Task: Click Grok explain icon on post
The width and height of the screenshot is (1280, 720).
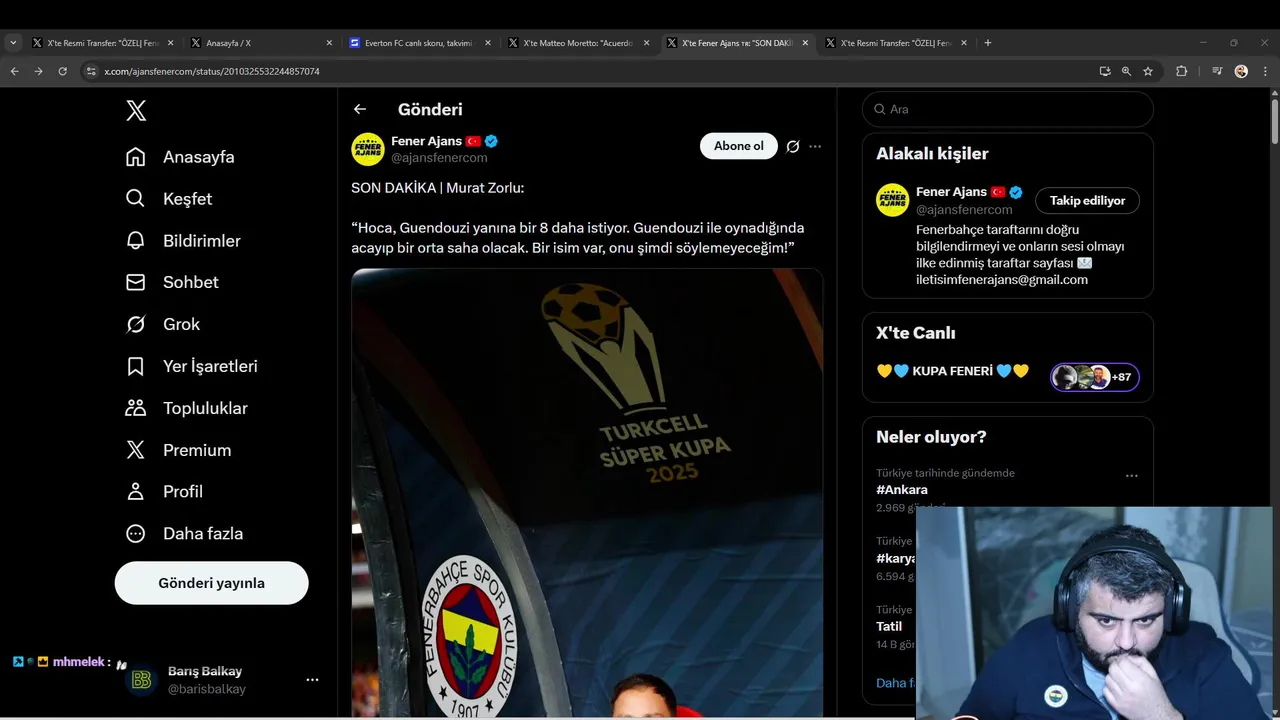Action: click(793, 146)
